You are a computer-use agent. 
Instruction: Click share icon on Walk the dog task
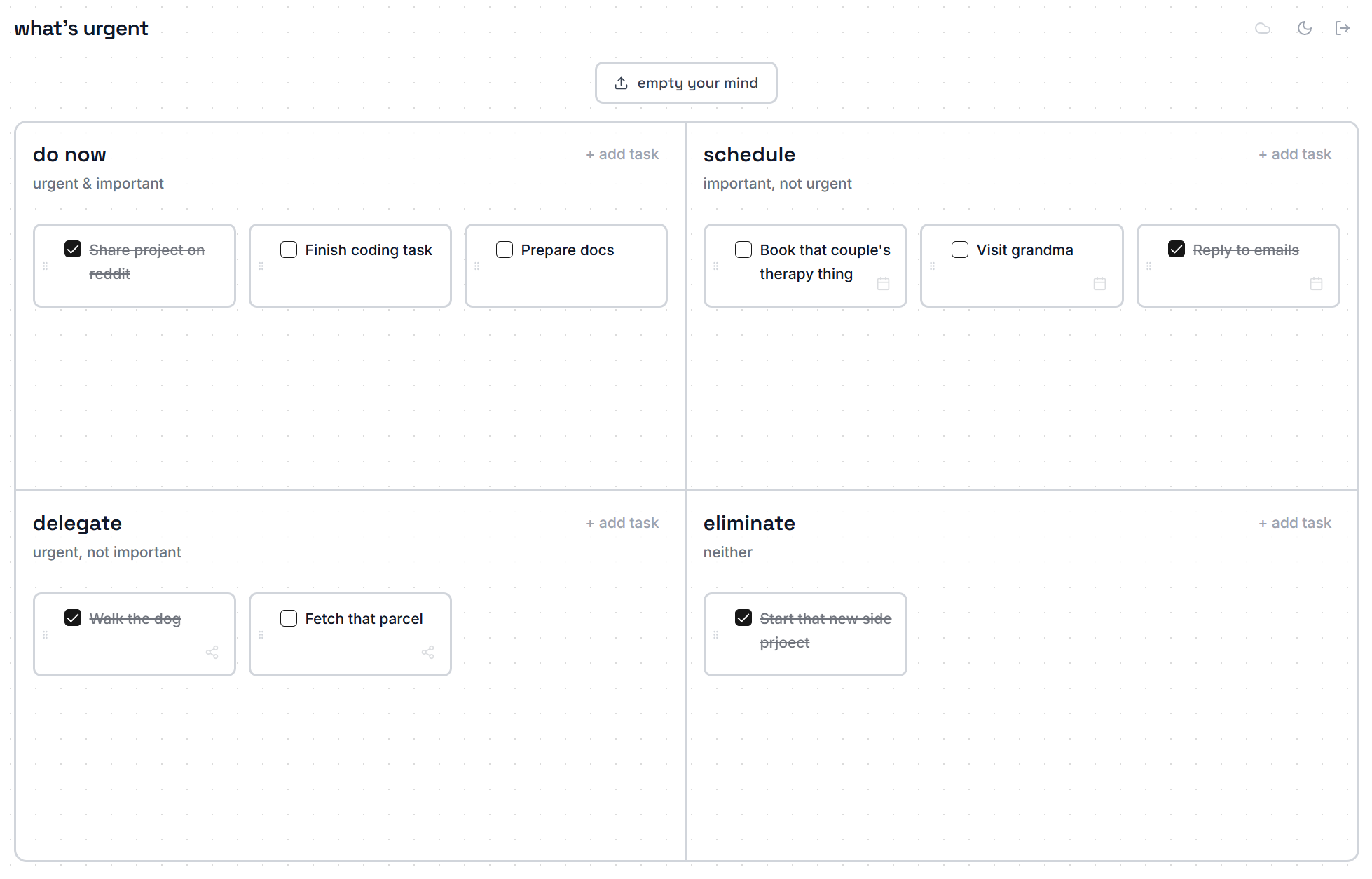[x=212, y=653]
